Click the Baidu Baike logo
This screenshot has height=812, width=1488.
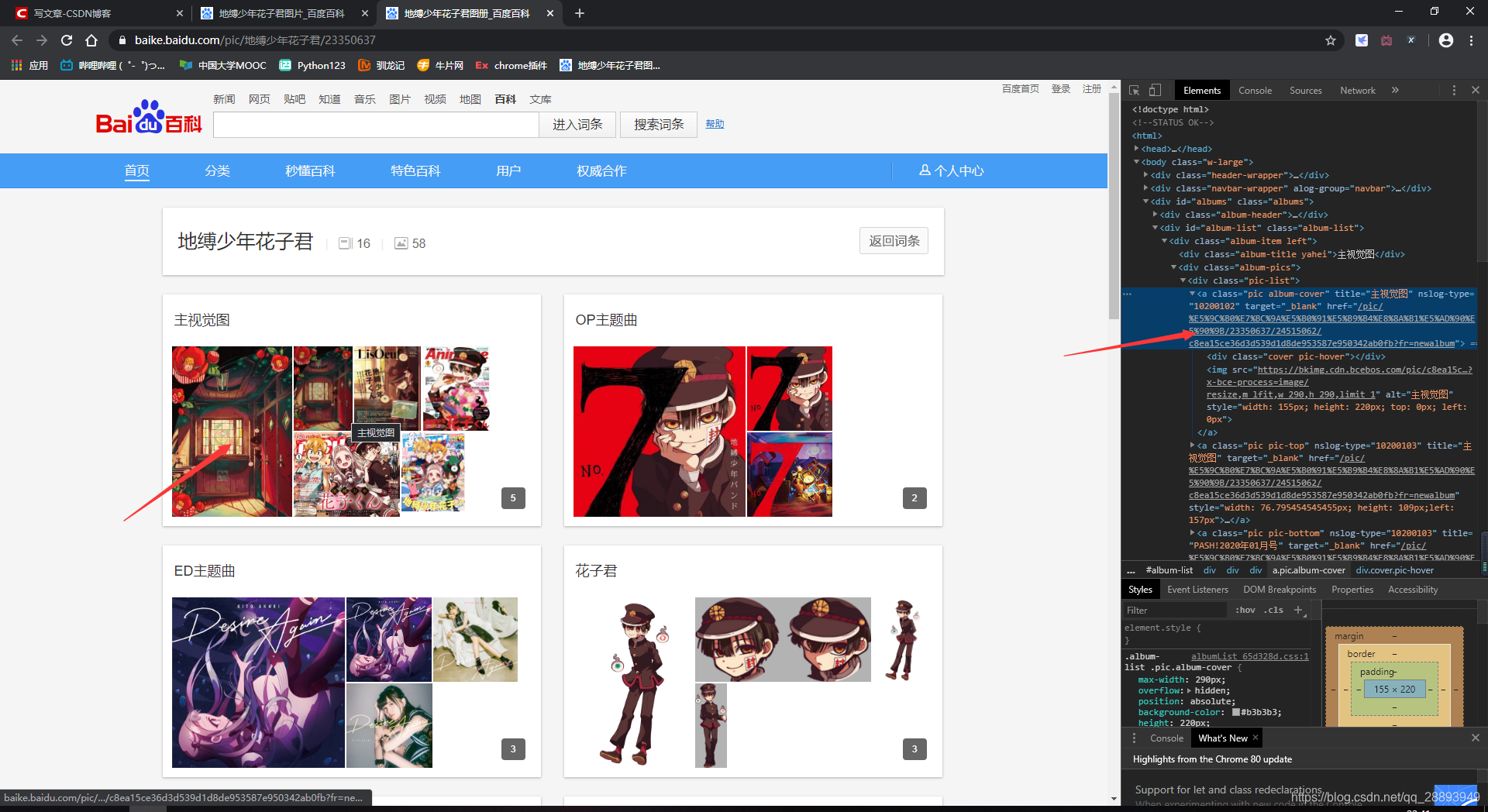[149, 118]
